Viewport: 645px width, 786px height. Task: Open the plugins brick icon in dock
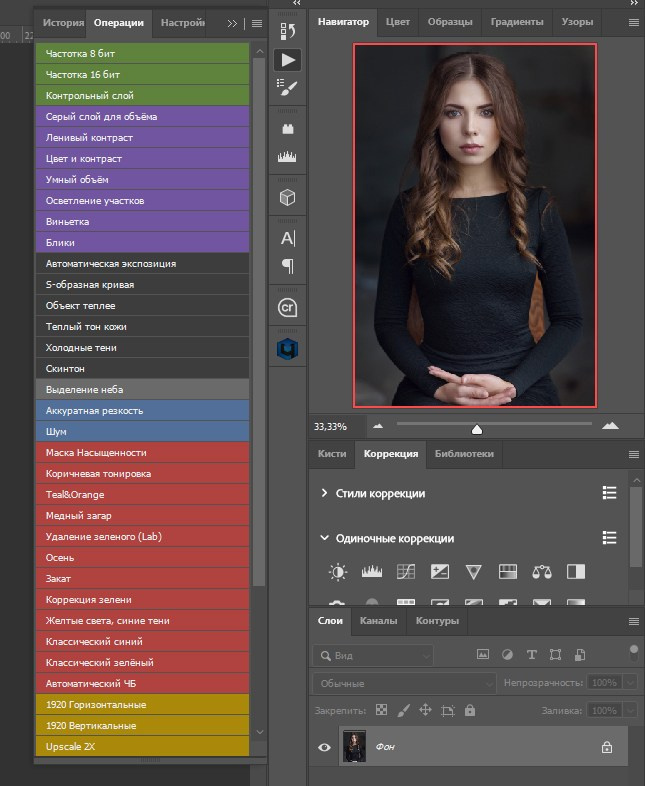click(x=288, y=129)
